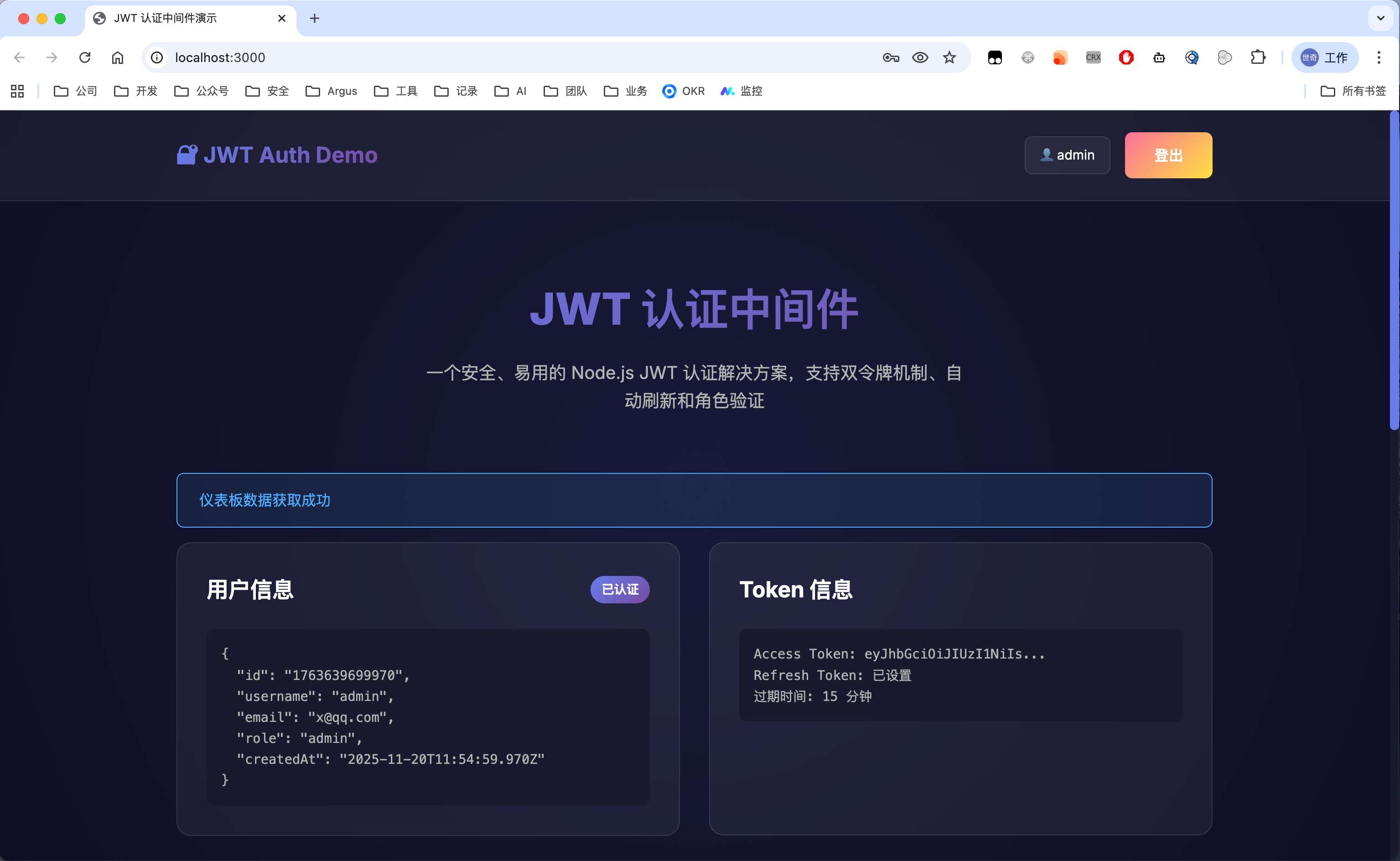
Task: Reload the localhost page
Action: pos(85,57)
